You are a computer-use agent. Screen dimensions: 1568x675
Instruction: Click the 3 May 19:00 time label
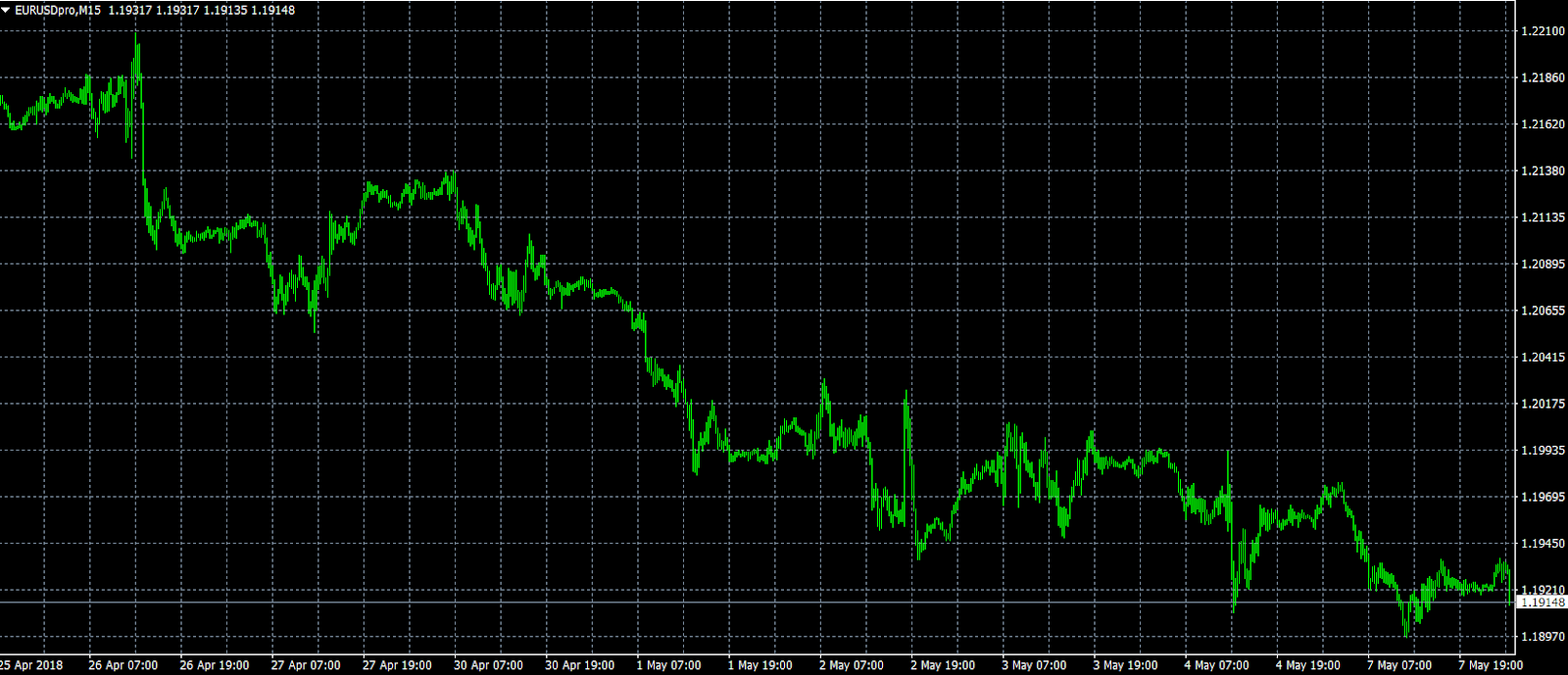tap(1125, 665)
